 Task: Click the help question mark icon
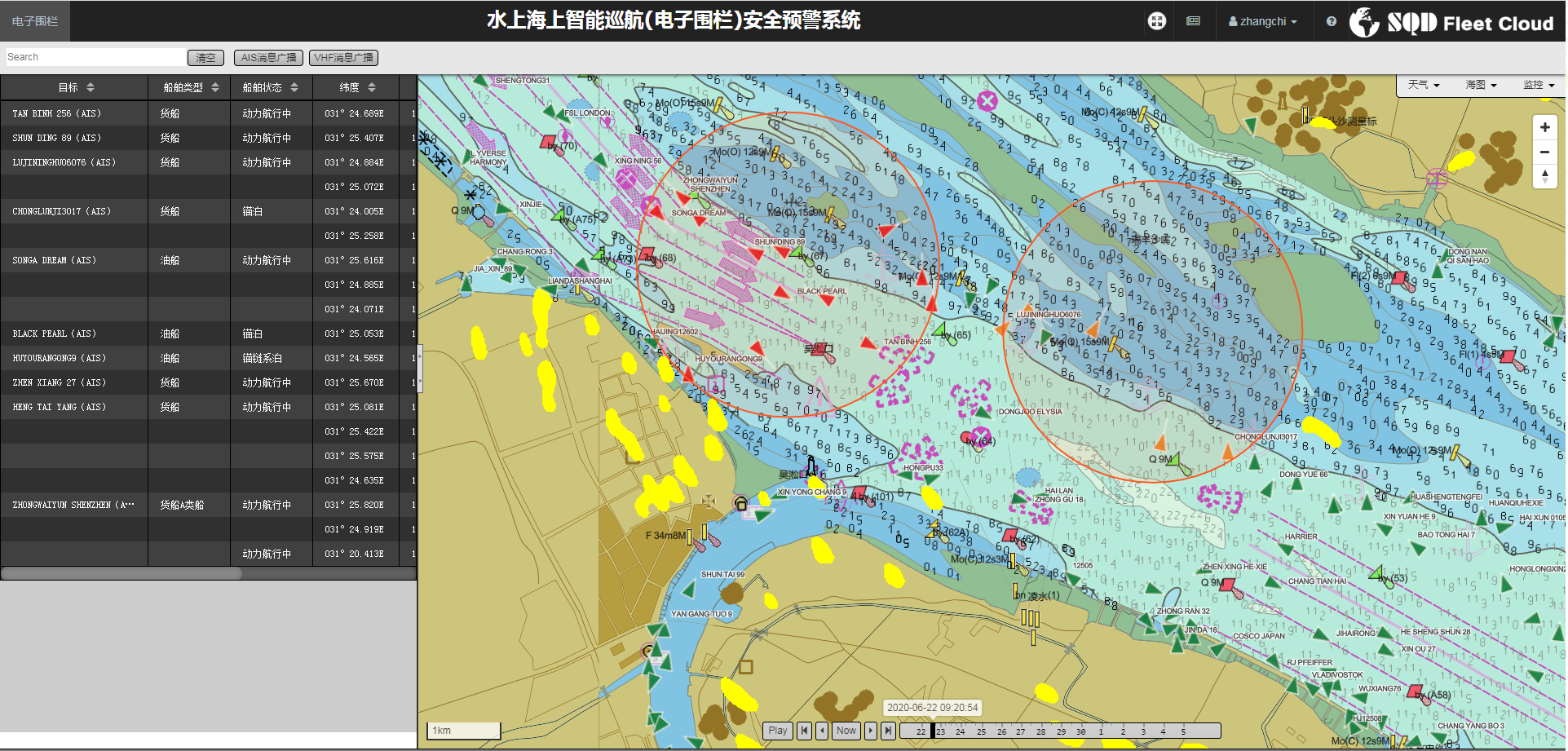1331,21
